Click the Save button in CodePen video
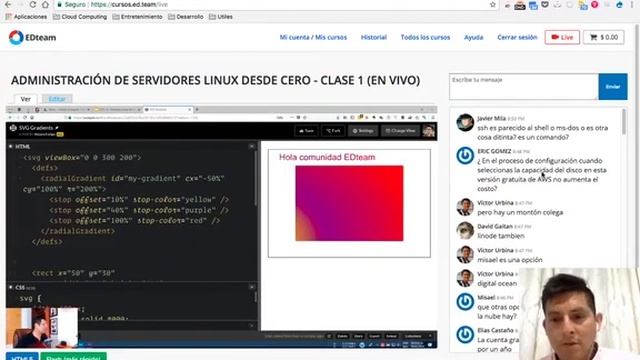The image size is (640, 360). click(307, 131)
